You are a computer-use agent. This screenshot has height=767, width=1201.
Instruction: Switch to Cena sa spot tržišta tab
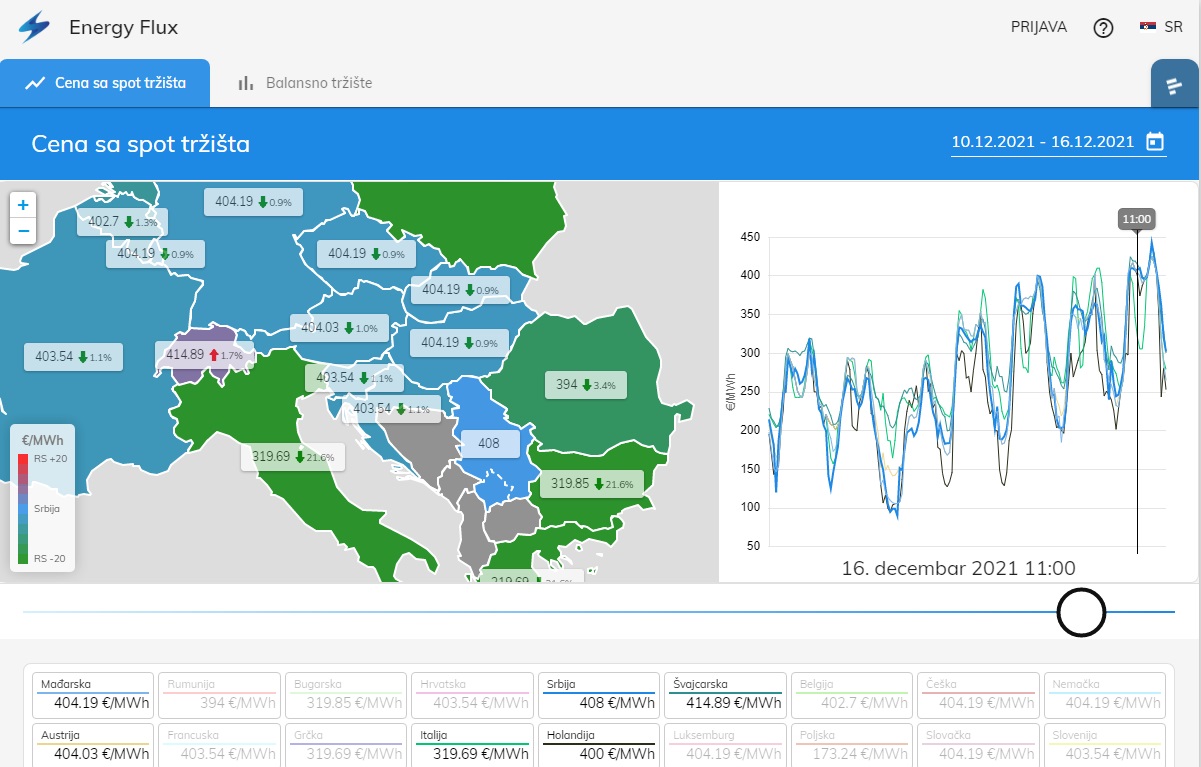tap(105, 83)
